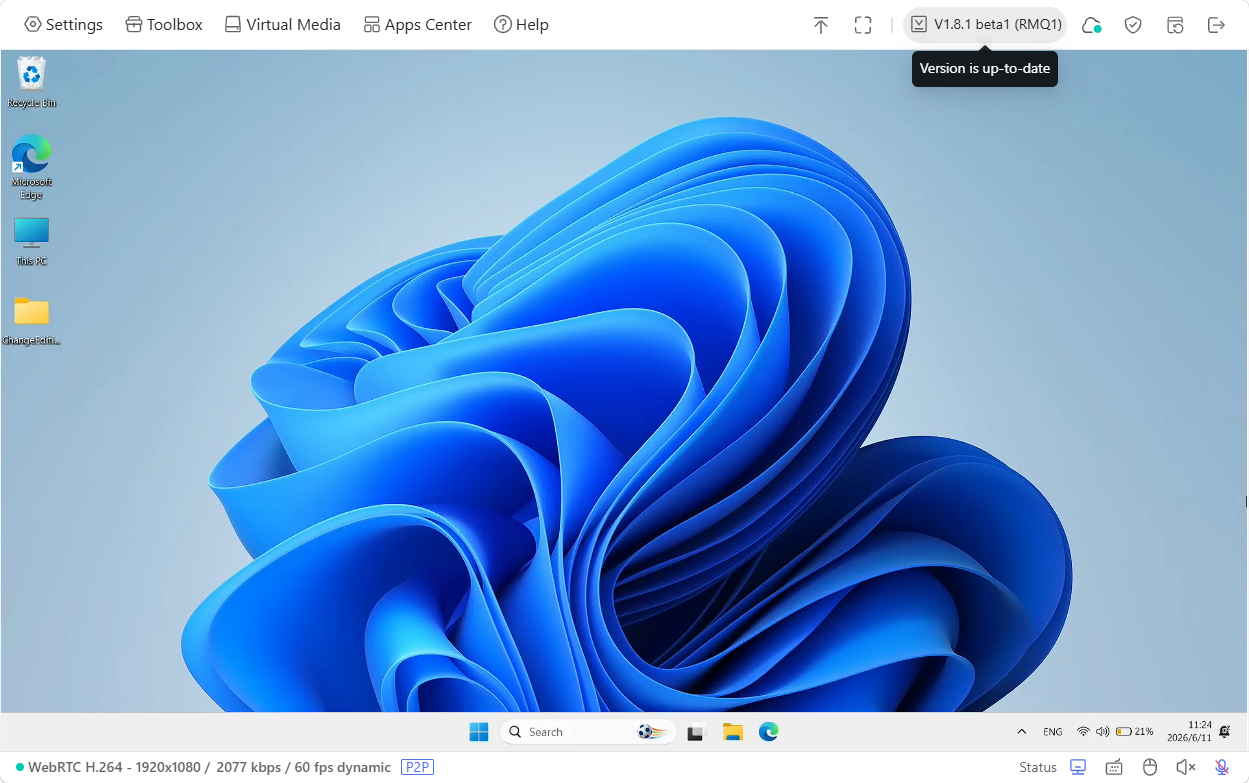Open the Apps Center menu
Screen dimensions: 1249x783
coord(417,25)
